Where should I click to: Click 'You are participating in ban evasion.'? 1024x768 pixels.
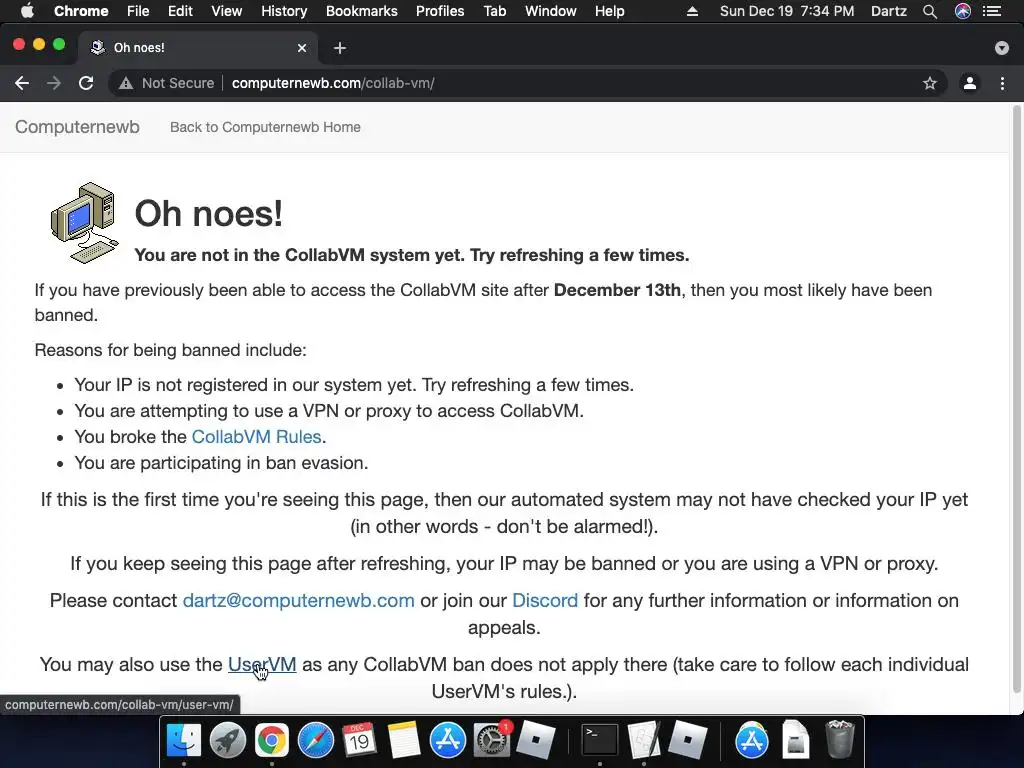(x=221, y=462)
